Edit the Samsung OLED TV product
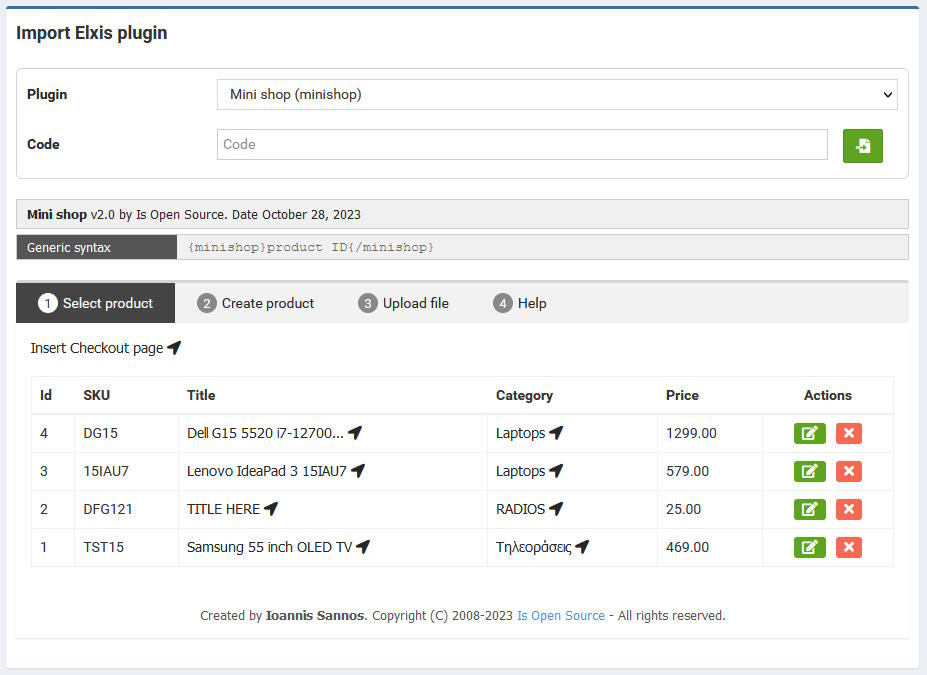The width and height of the screenshot is (927, 675). (809, 547)
